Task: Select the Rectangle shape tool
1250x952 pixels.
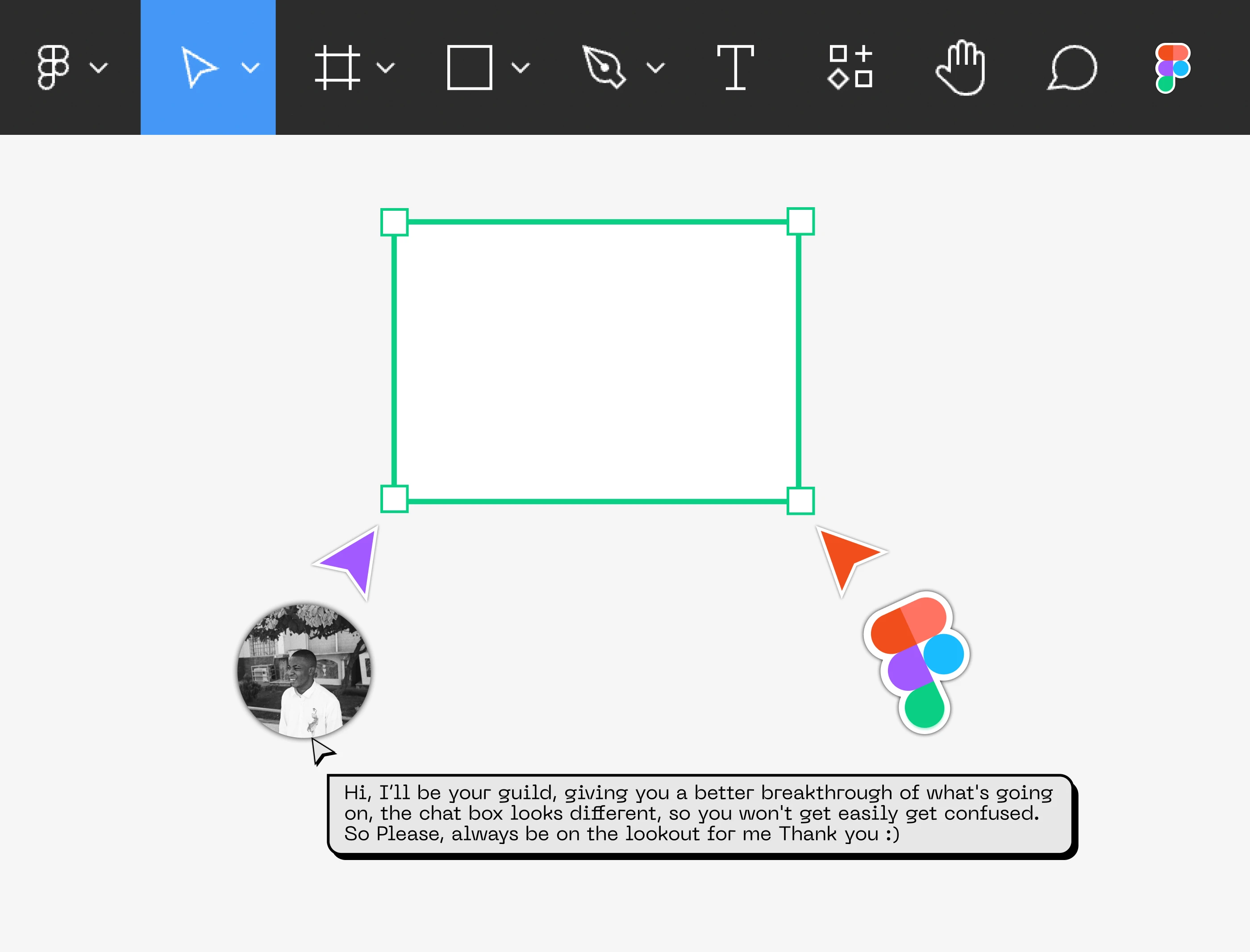Action: [x=470, y=67]
